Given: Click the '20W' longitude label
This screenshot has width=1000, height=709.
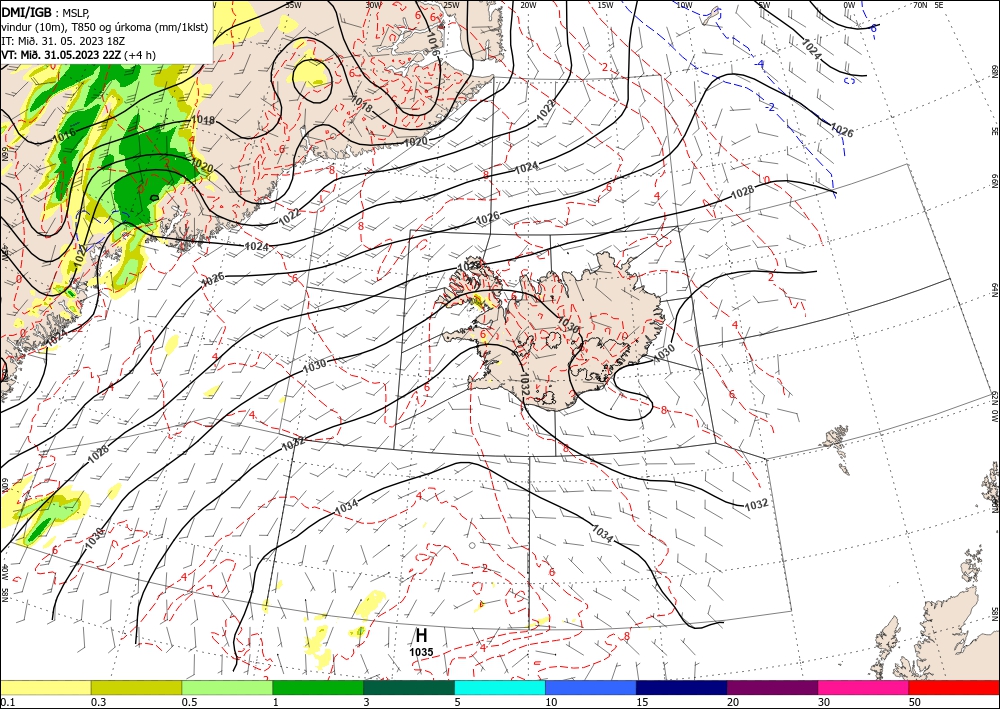Looking at the screenshot, I should point(528,4).
